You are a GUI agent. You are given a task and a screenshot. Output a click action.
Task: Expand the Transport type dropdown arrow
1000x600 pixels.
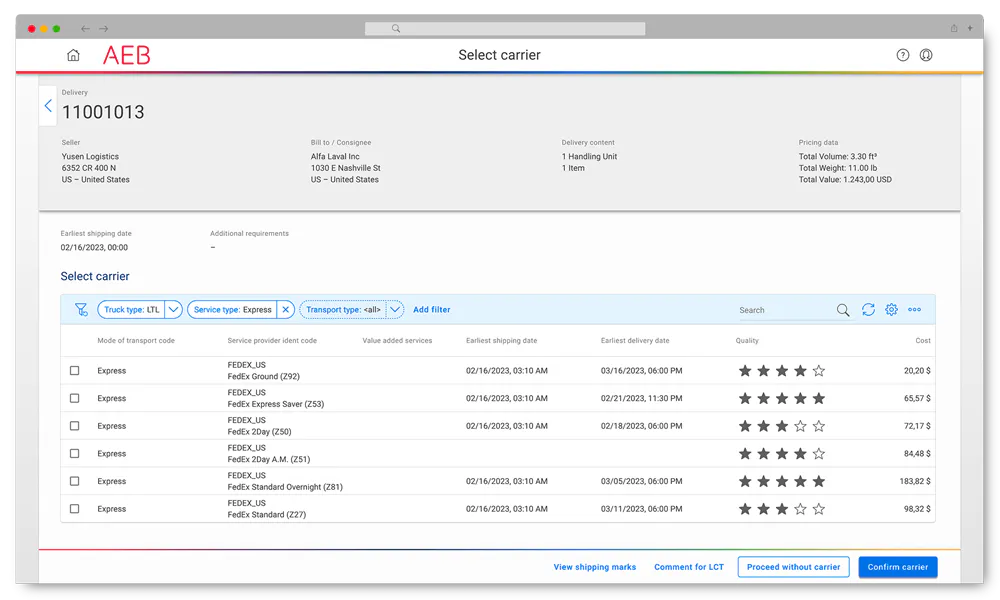click(395, 309)
